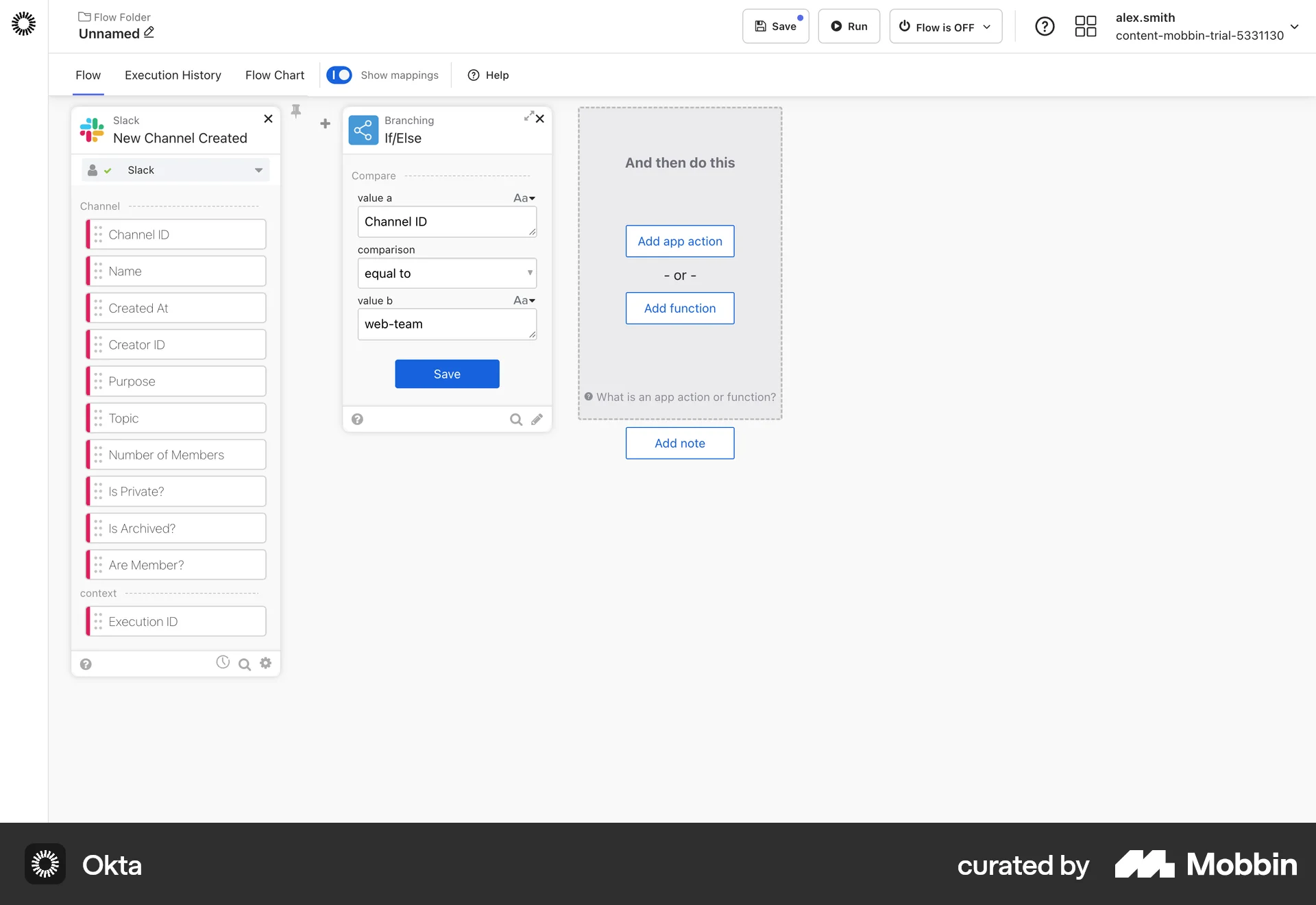Open the text format selector for value a
The image size is (1316, 905).
tap(524, 198)
